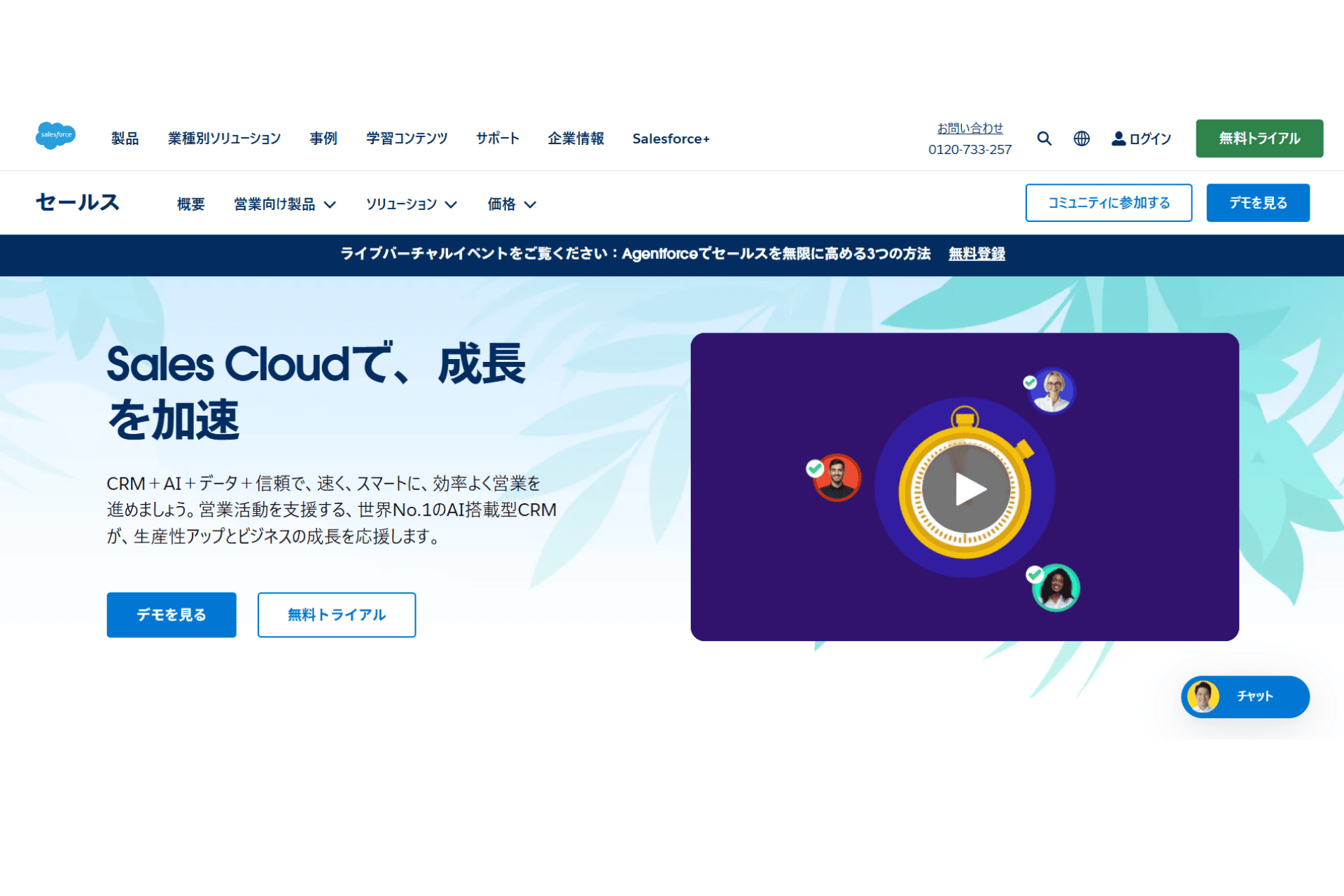Go to Salesforce+ in the top nav
The width and height of the screenshot is (1344, 896).
671,139
